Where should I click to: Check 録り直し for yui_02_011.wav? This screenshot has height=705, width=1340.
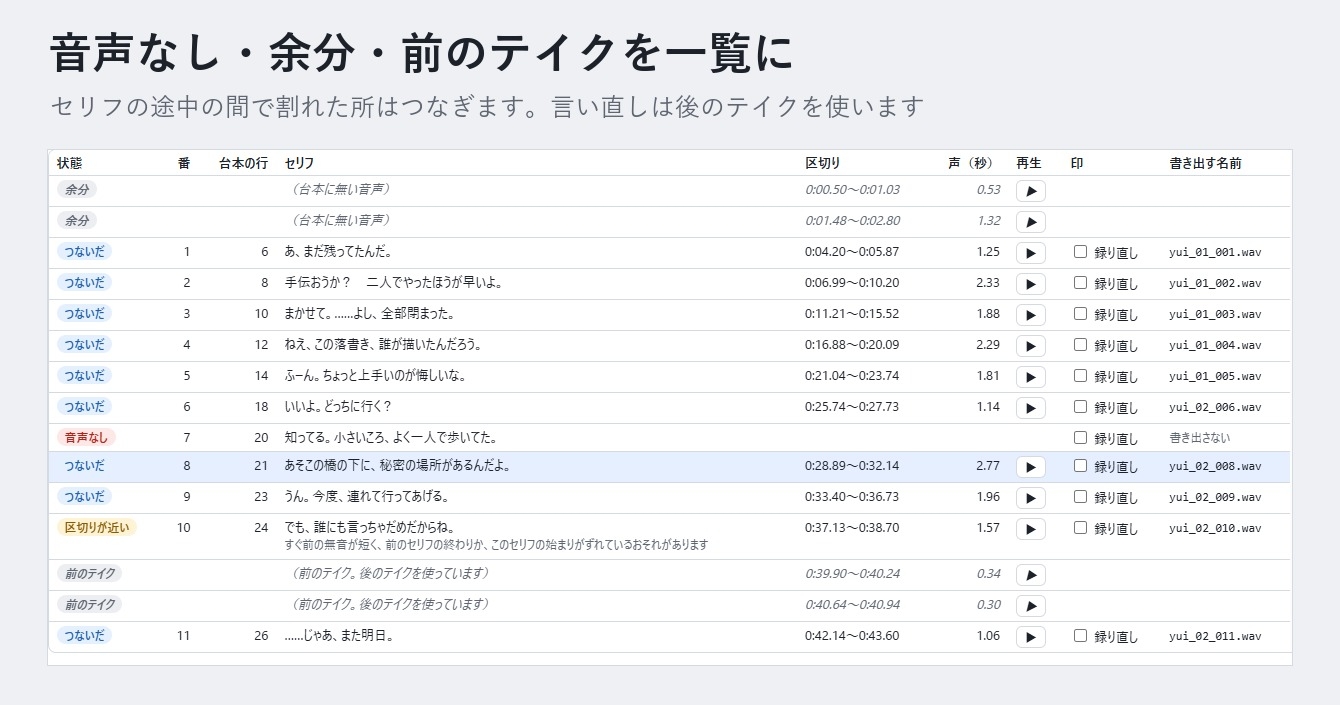click(x=1080, y=635)
